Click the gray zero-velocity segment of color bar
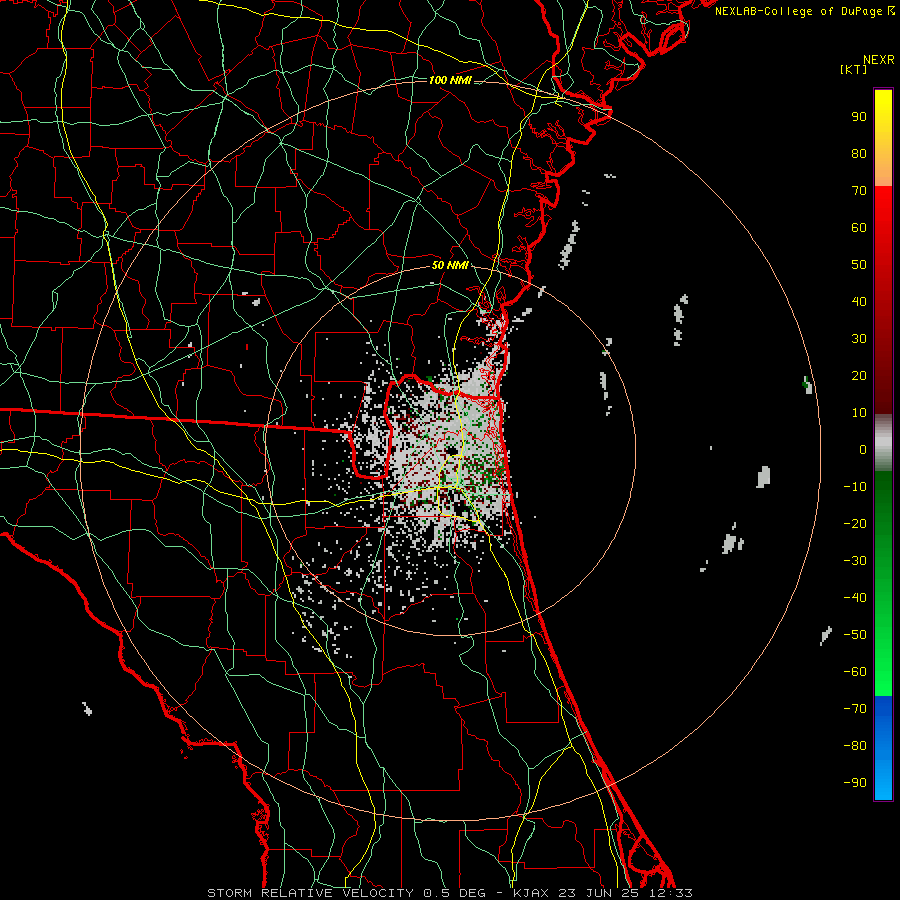The width and height of the screenshot is (900, 900). click(x=883, y=443)
